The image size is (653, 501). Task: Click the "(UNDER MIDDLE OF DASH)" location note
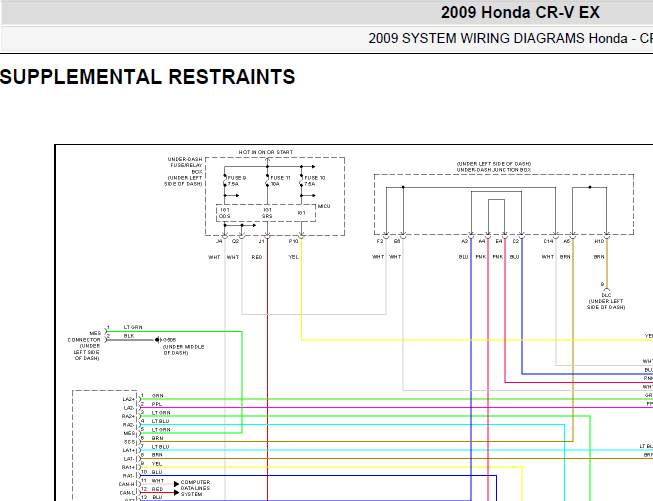click(x=183, y=350)
